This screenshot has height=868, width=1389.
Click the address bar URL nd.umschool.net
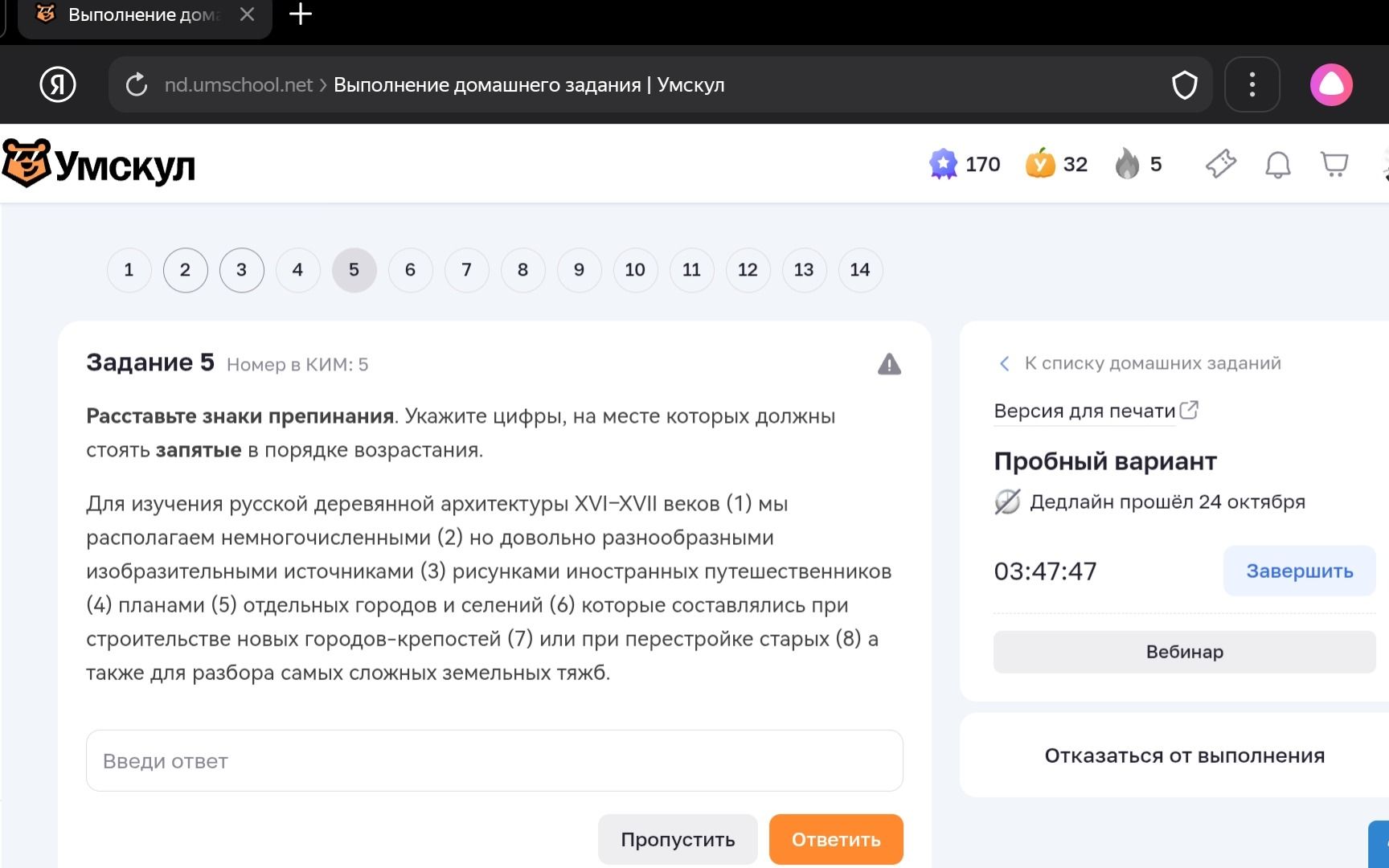coord(238,84)
